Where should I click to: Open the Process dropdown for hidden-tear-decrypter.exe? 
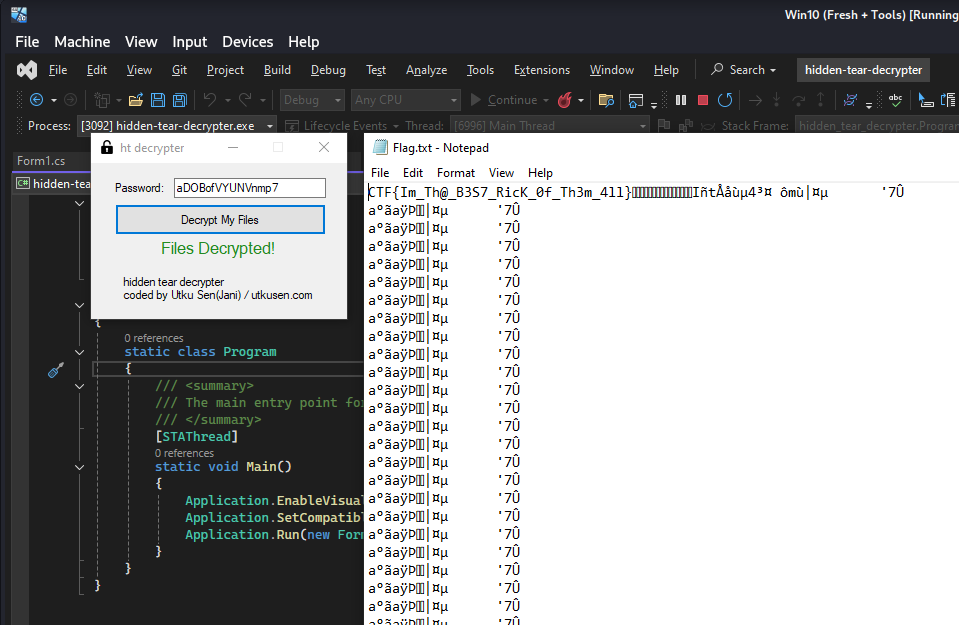coord(267,126)
